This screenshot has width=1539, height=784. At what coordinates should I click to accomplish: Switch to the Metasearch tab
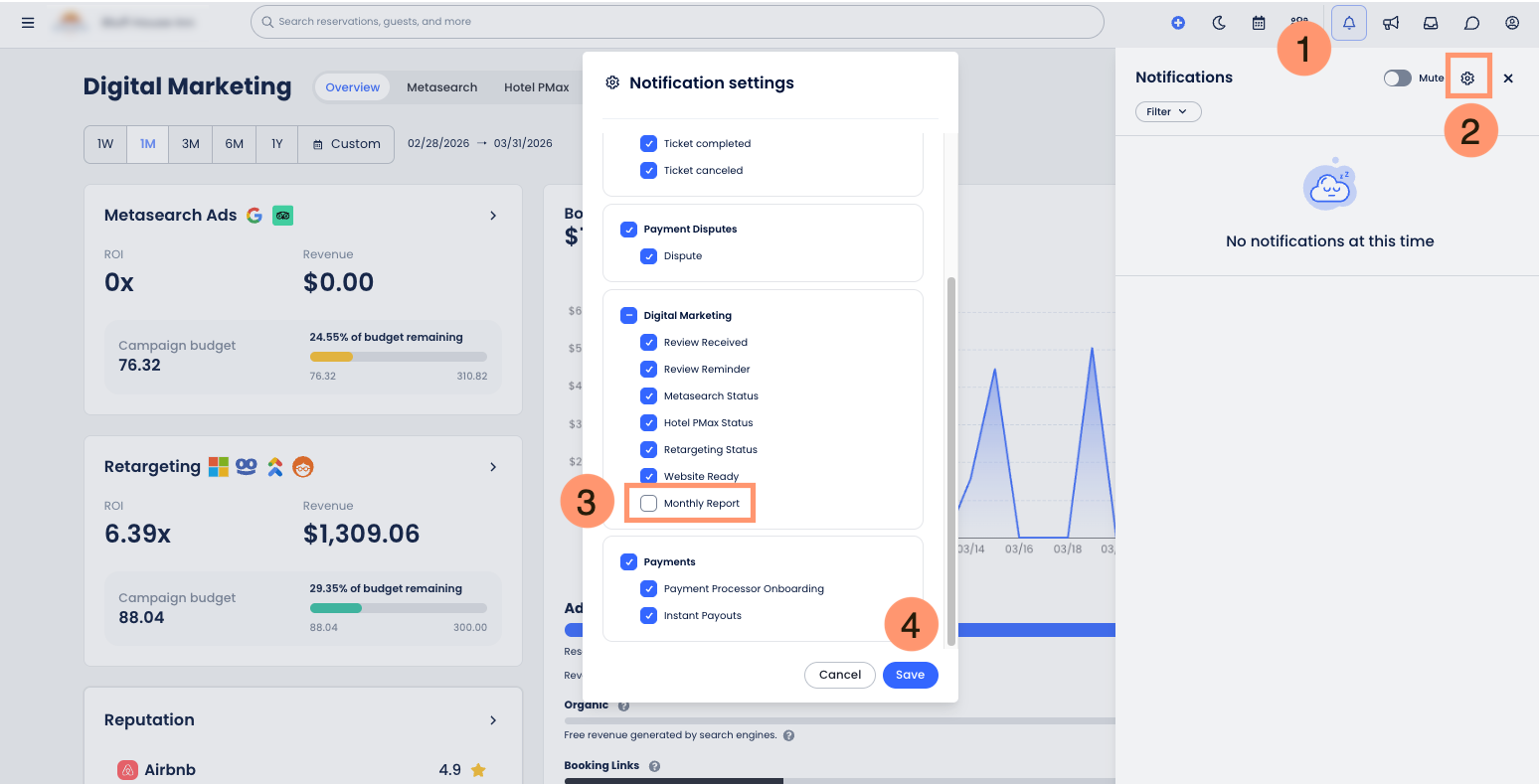pyautogui.click(x=441, y=87)
